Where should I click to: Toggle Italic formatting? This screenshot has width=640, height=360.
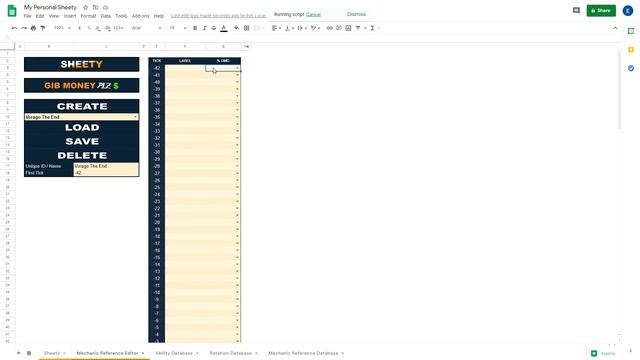pos(204,28)
